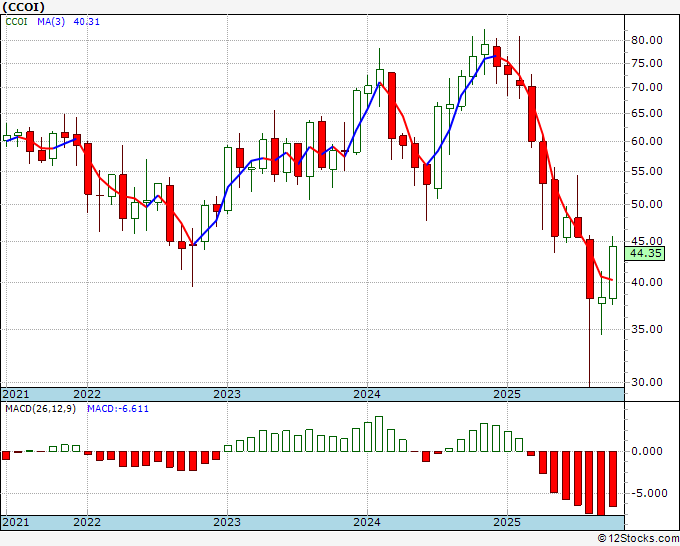This screenshot has height=546, width=680.
Task: Open the 12Stocks.com copyright link
Action: coord(638,539)
